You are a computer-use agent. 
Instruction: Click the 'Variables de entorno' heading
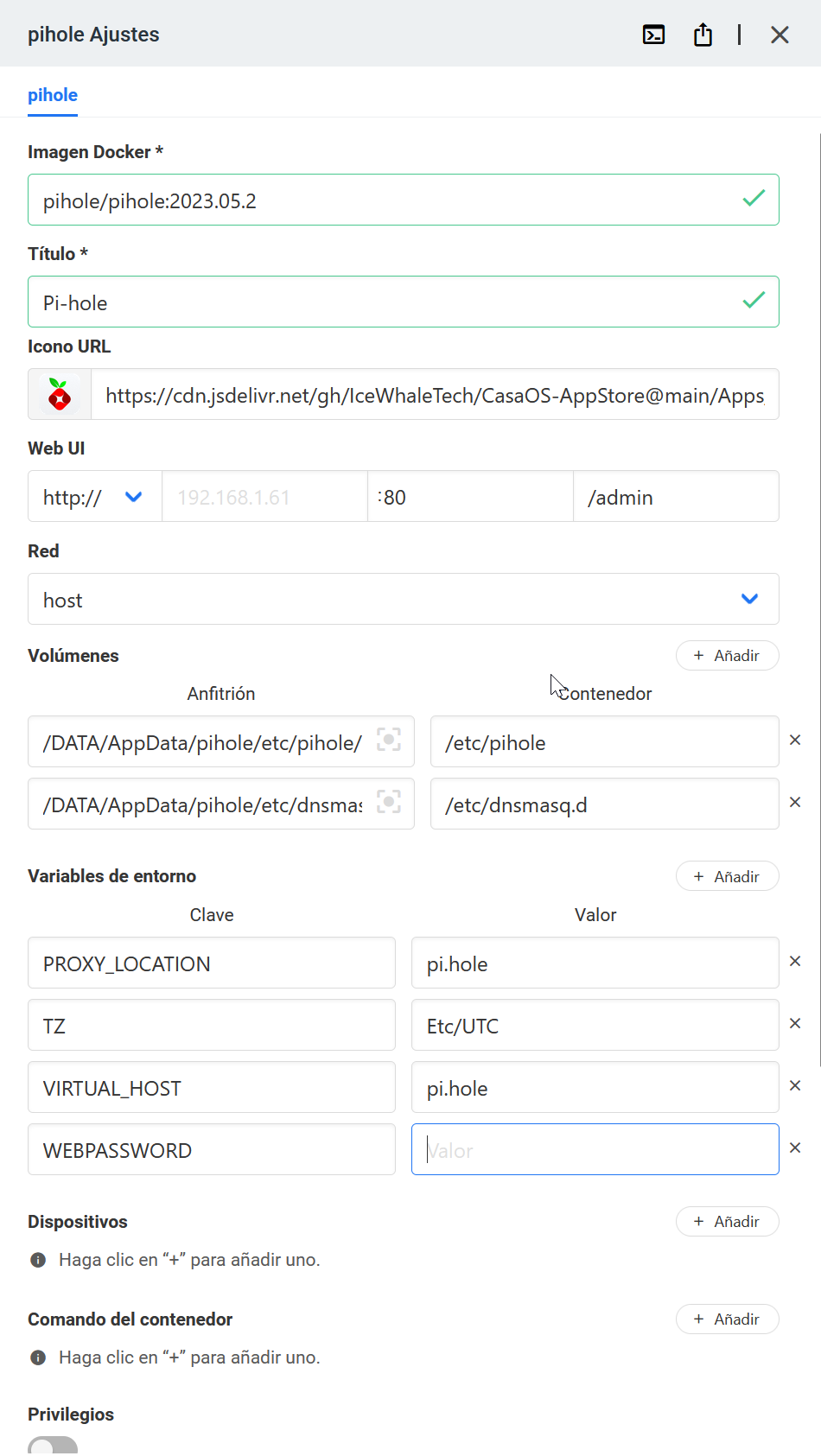point(112,876)
